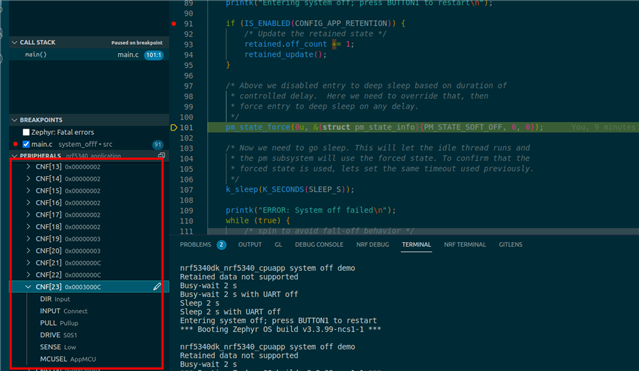
Task: Click 'while (true)' on line 110
Action: point(258,221)
